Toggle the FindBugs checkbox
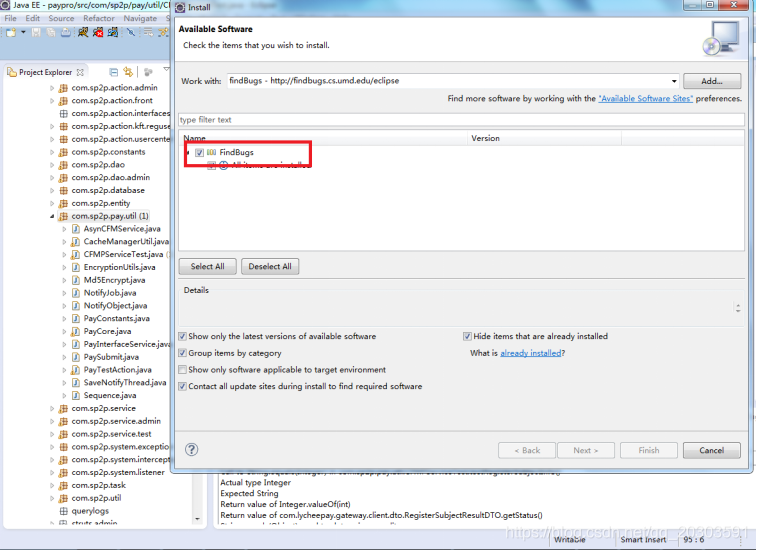Screen dimensions: 757x551 [x=199, y=153]
